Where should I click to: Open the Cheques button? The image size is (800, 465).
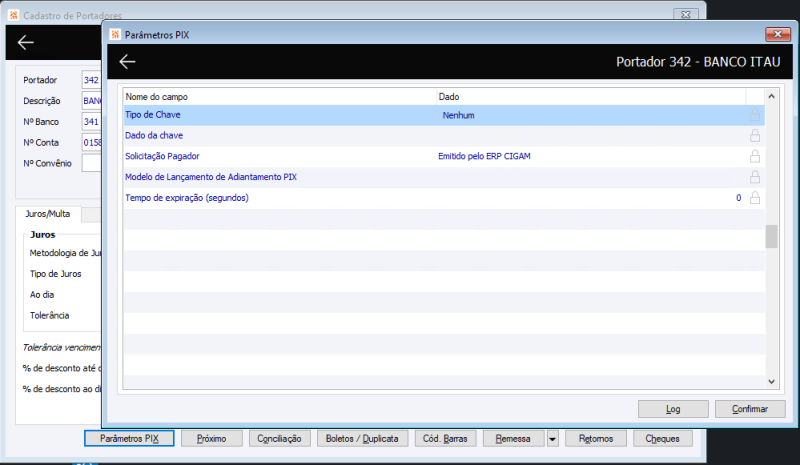[x=662, y=438]
